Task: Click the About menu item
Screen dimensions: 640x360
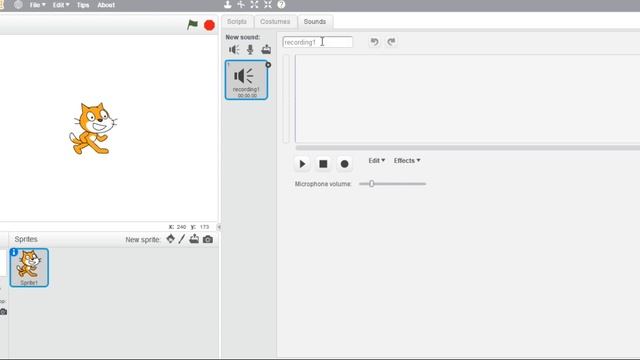Action: point(106,5)
